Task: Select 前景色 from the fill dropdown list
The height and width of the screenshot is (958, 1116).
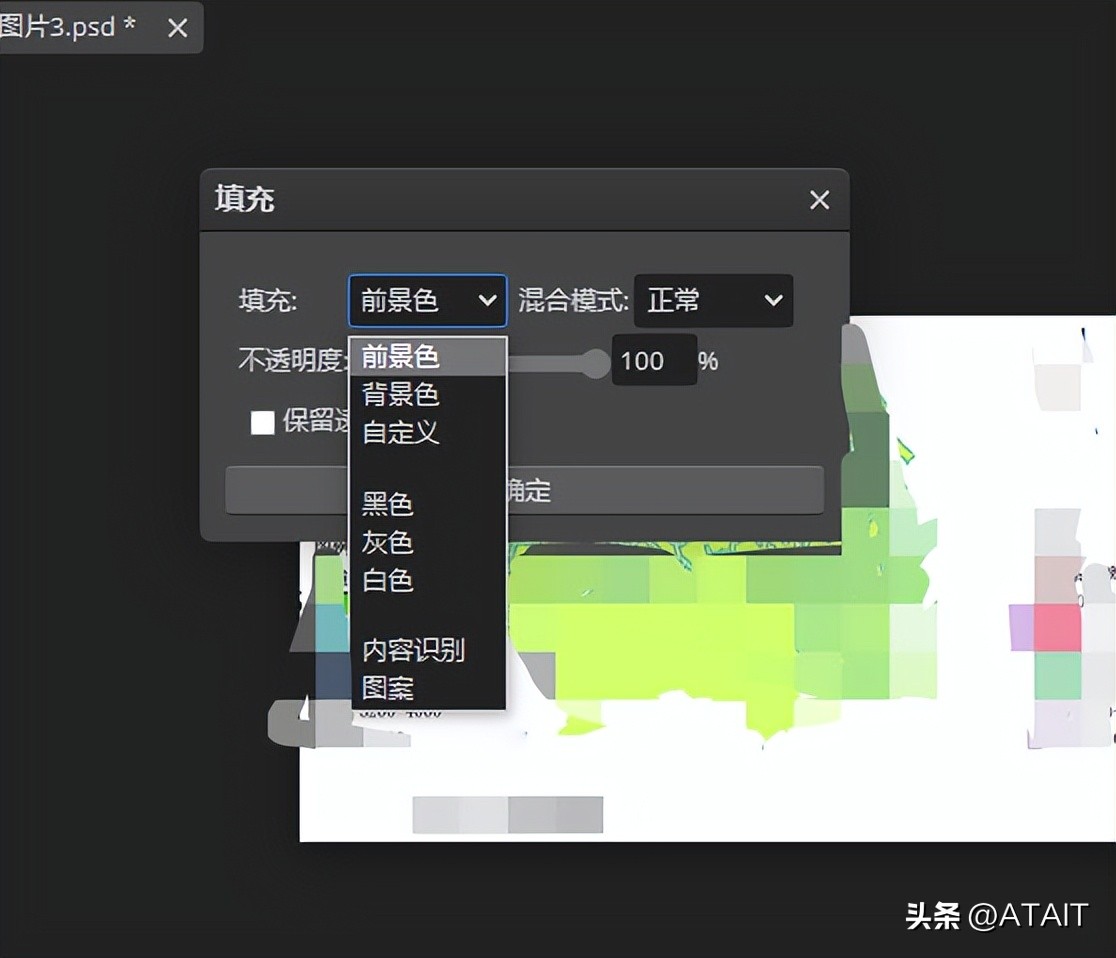Action: [x=399, y=357]
